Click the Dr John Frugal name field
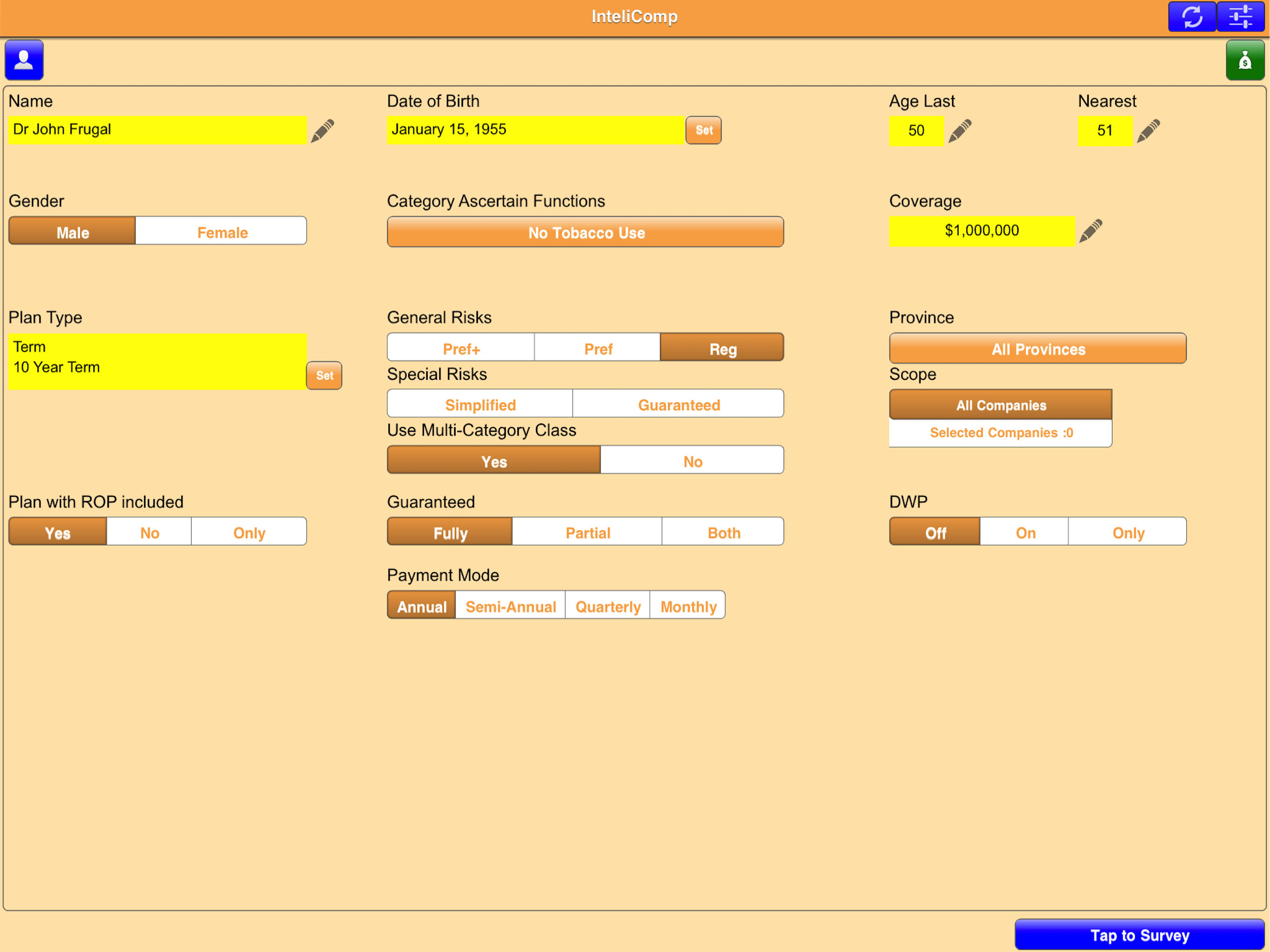This screenshot has height=952, width=1270. pos(157,130)
